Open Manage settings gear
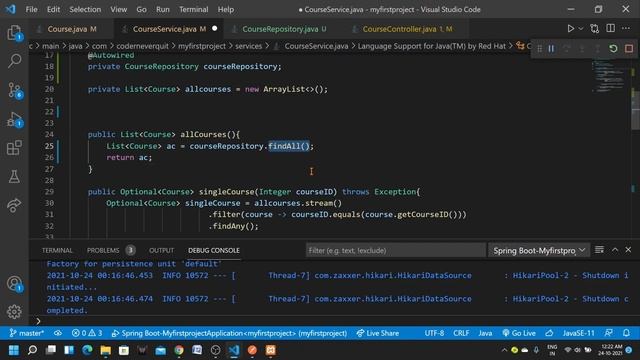 click(14, 312)
